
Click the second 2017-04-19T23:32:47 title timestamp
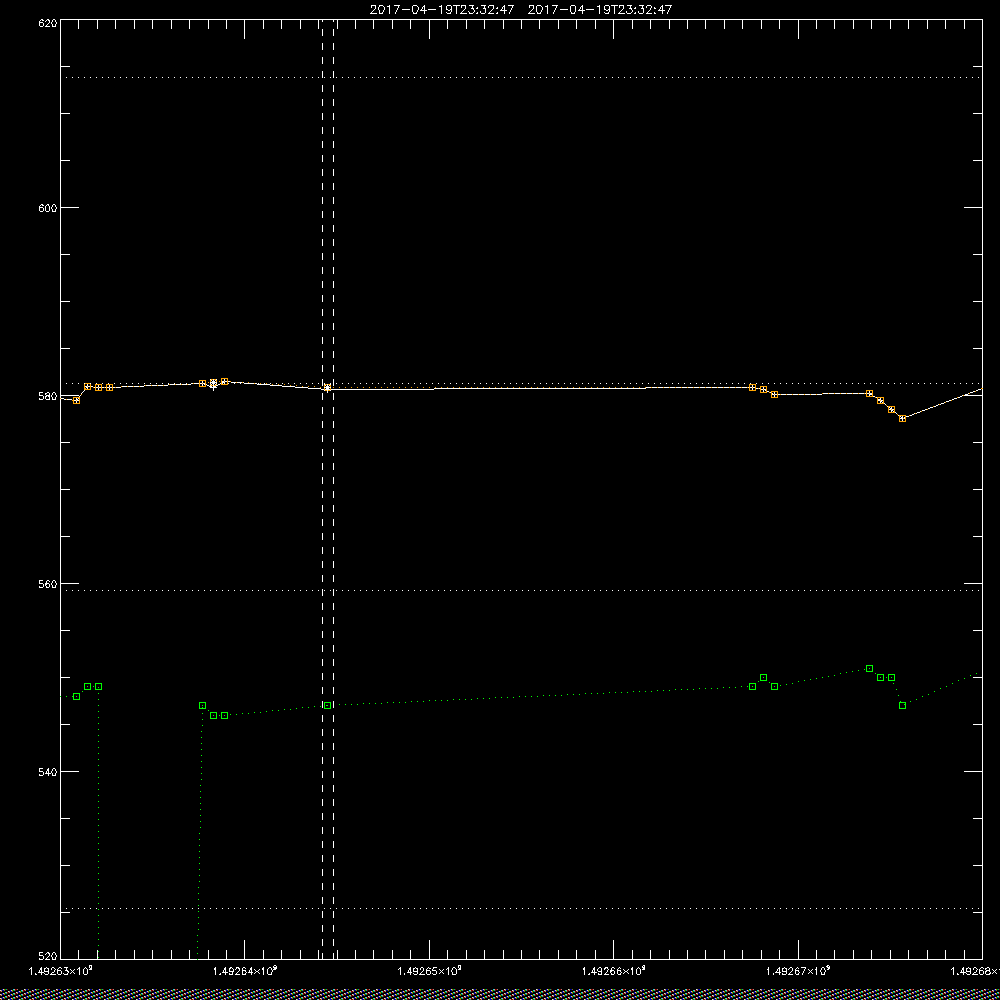tap(600, 10)
